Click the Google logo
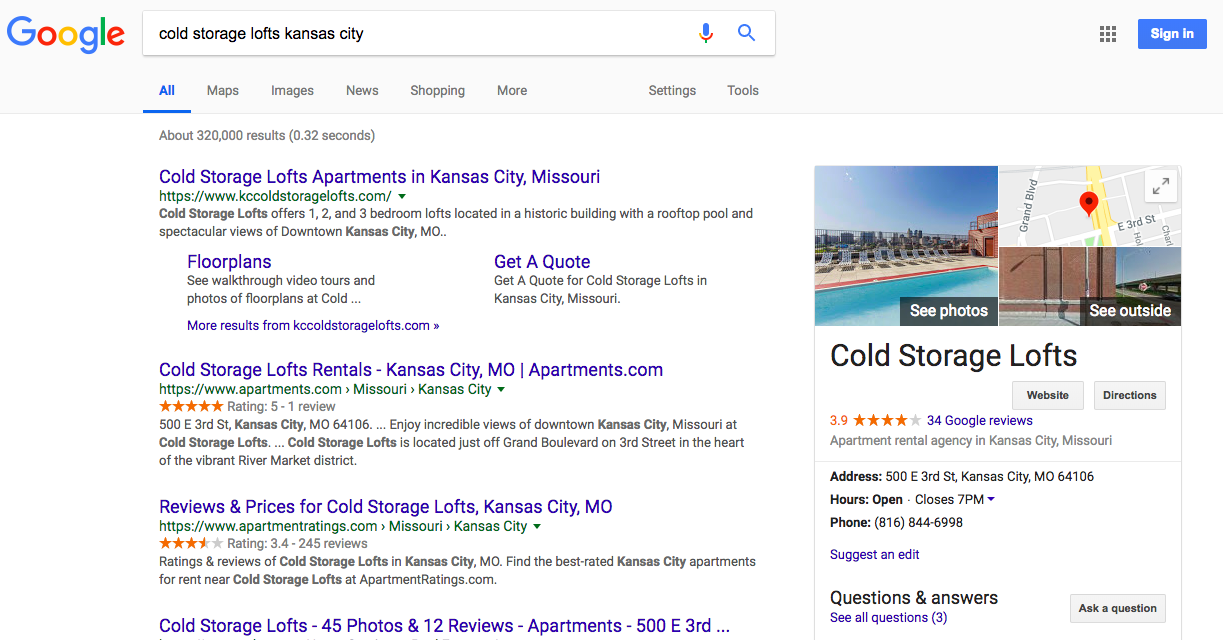 (66, 34)
